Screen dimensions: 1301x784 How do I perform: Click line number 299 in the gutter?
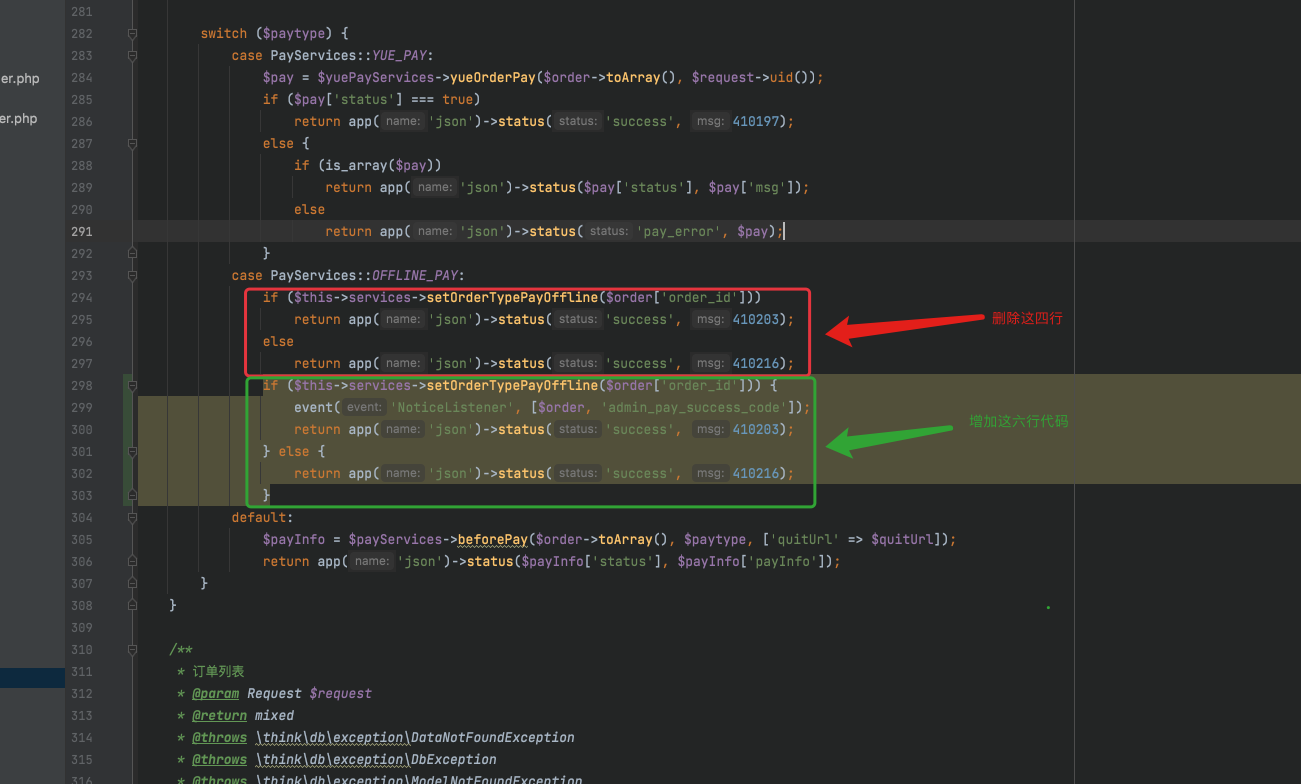coord(81,408)
